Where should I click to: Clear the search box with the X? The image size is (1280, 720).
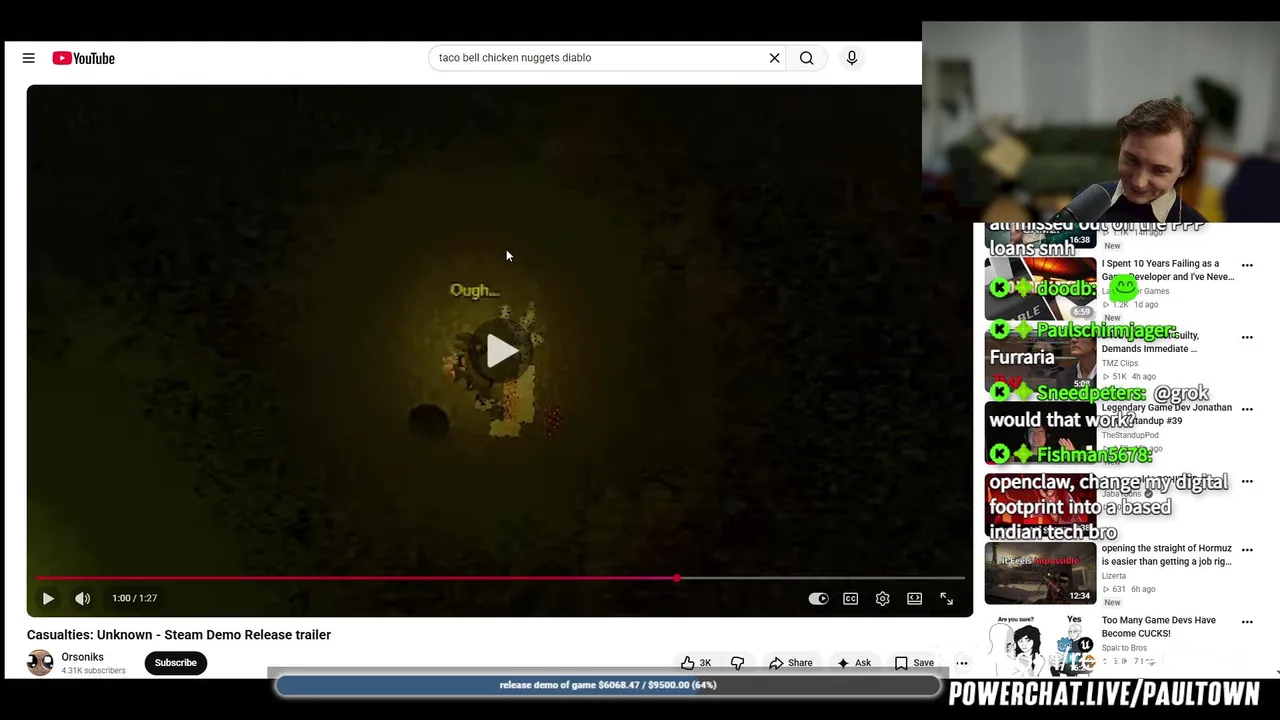pyautogui.click(x=774, y=58)
